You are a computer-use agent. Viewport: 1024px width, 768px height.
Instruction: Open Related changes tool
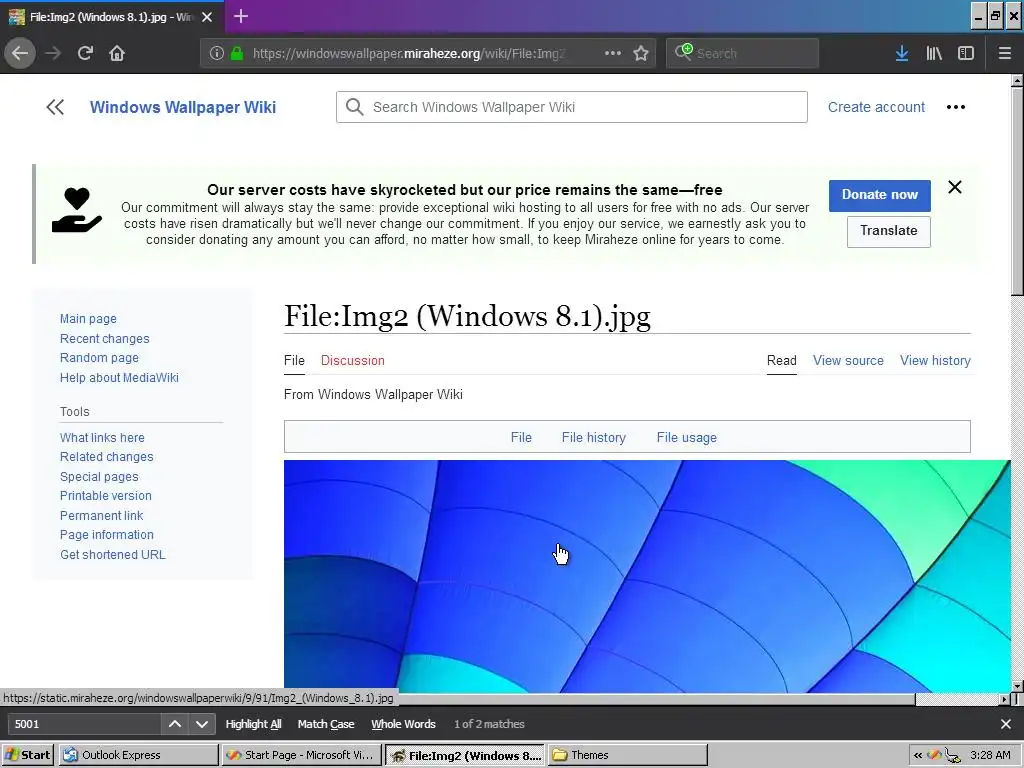click(x=106, y=456)
